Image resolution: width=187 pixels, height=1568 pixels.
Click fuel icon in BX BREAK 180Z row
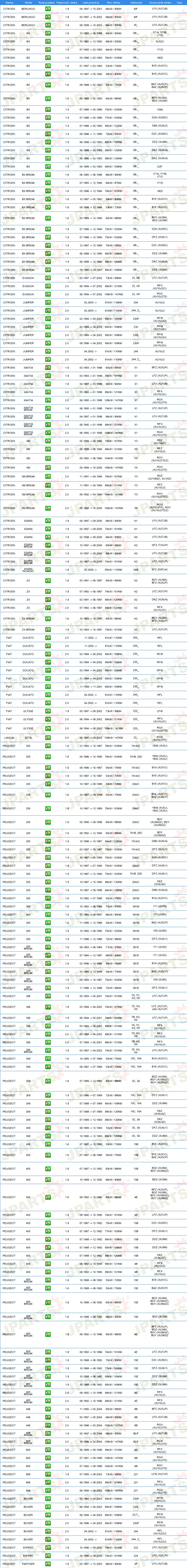[x=48, y=191]
